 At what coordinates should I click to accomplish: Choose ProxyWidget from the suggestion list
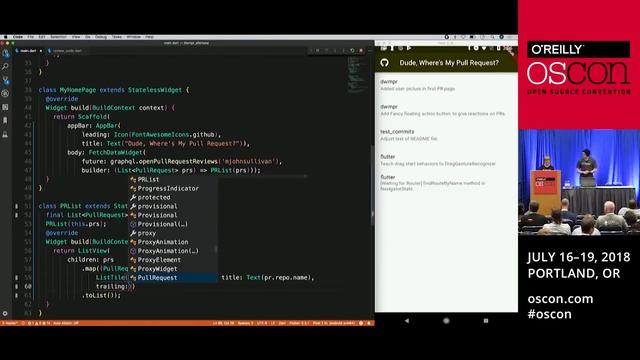[x=173, y=269]
